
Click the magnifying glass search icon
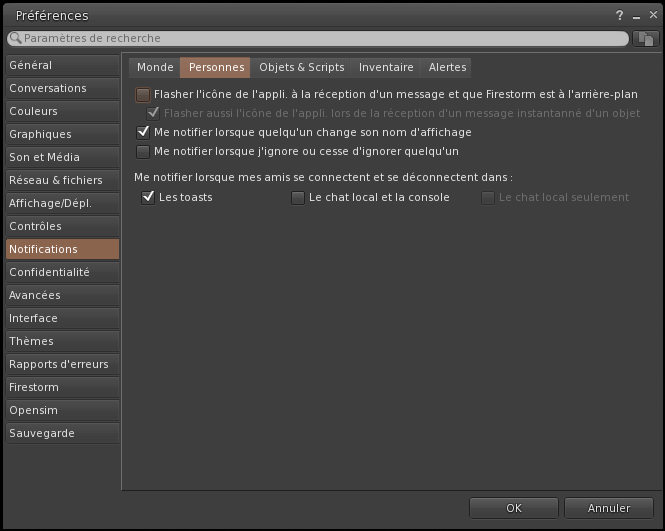(x=15, y=38)
